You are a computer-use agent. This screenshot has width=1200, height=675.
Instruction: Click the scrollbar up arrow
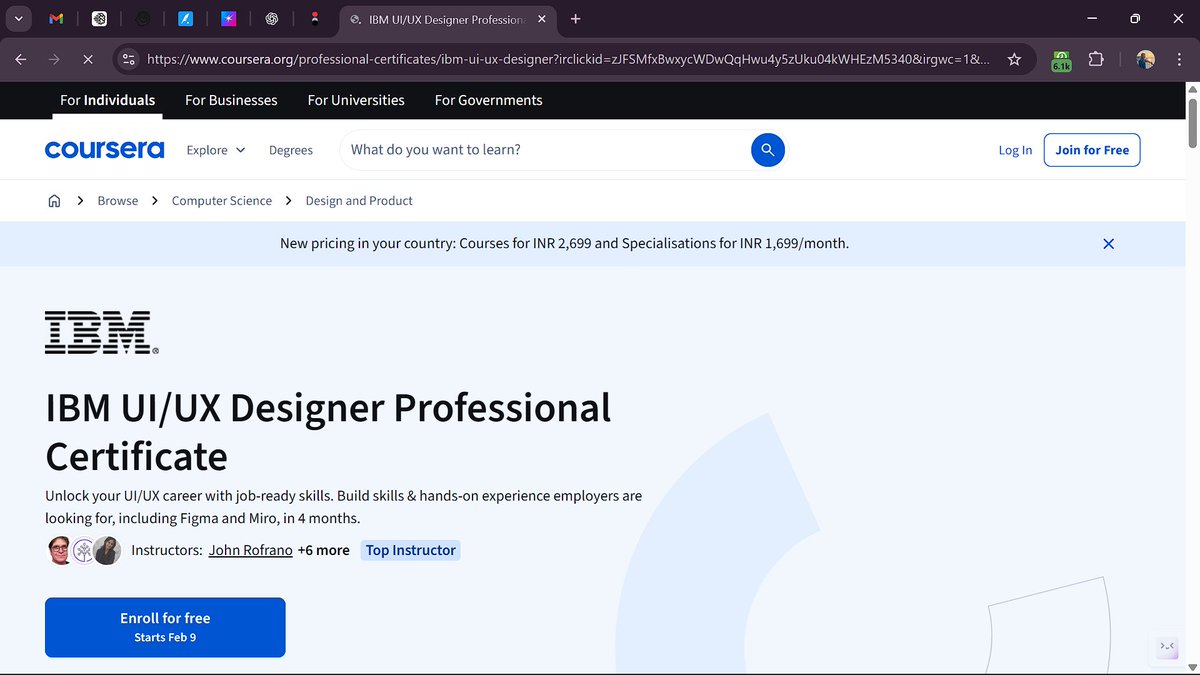pos(1191,89)
